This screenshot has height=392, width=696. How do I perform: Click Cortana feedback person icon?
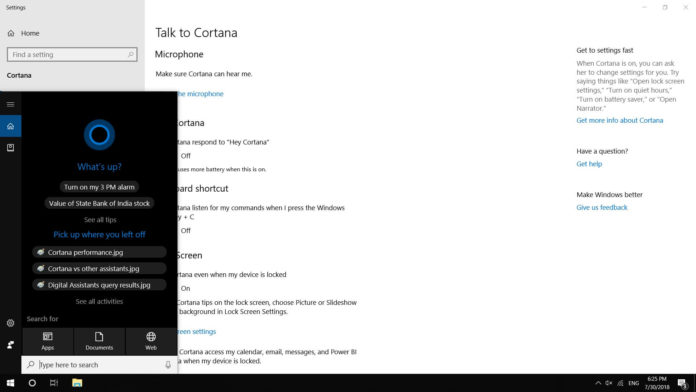[x=10, y=344]
